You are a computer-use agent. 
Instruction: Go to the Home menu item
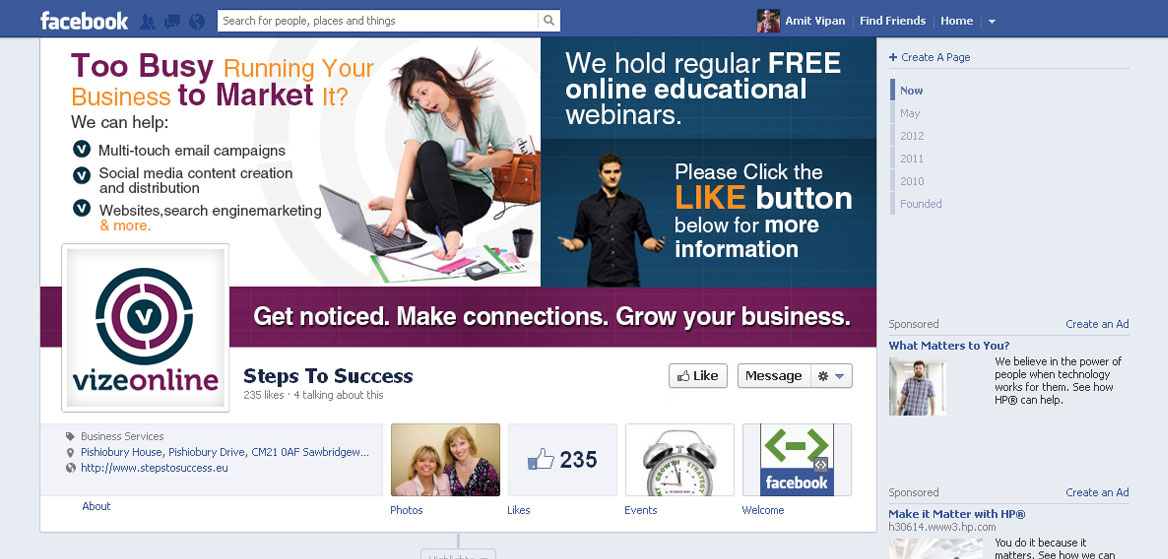[956, 21]
